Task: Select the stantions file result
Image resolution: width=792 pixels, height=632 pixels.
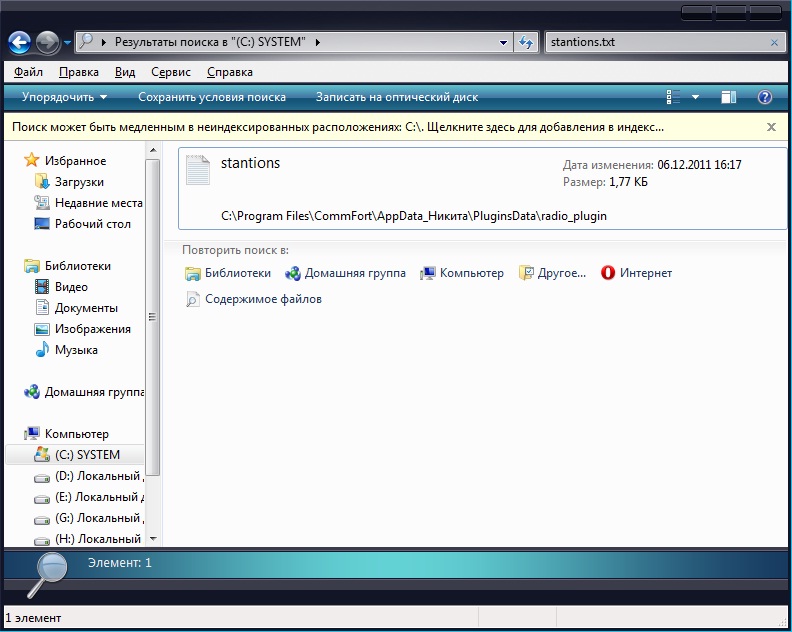Action: (250, 163)
